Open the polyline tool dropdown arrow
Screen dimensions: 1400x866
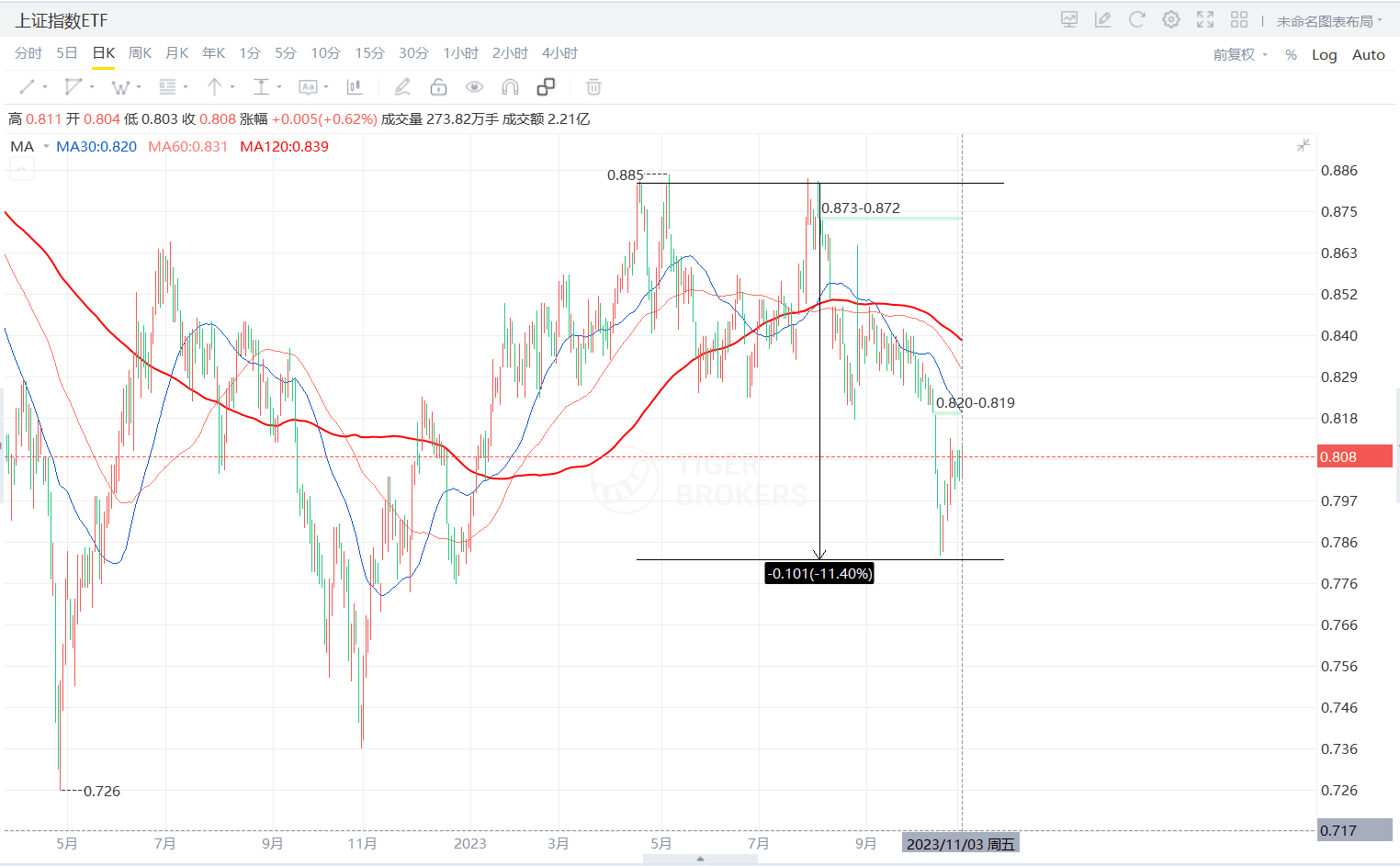coord(92,87)
